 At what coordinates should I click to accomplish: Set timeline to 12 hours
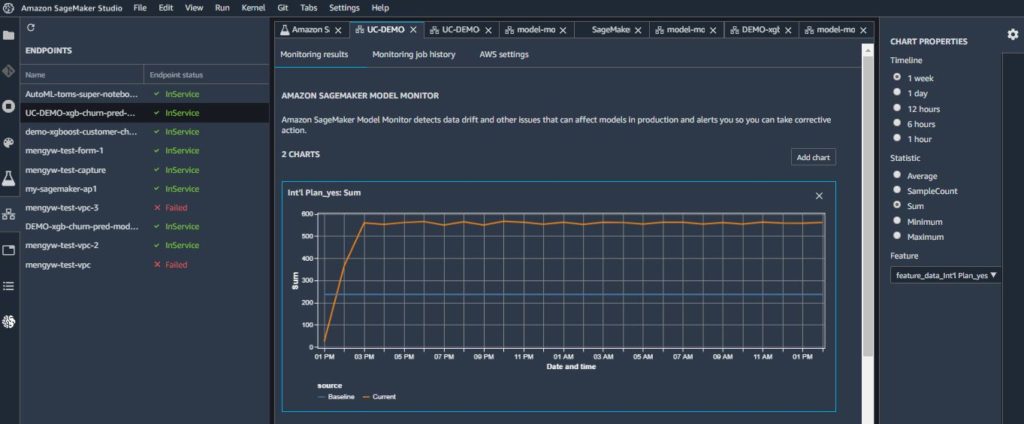(x=897, y=107)
